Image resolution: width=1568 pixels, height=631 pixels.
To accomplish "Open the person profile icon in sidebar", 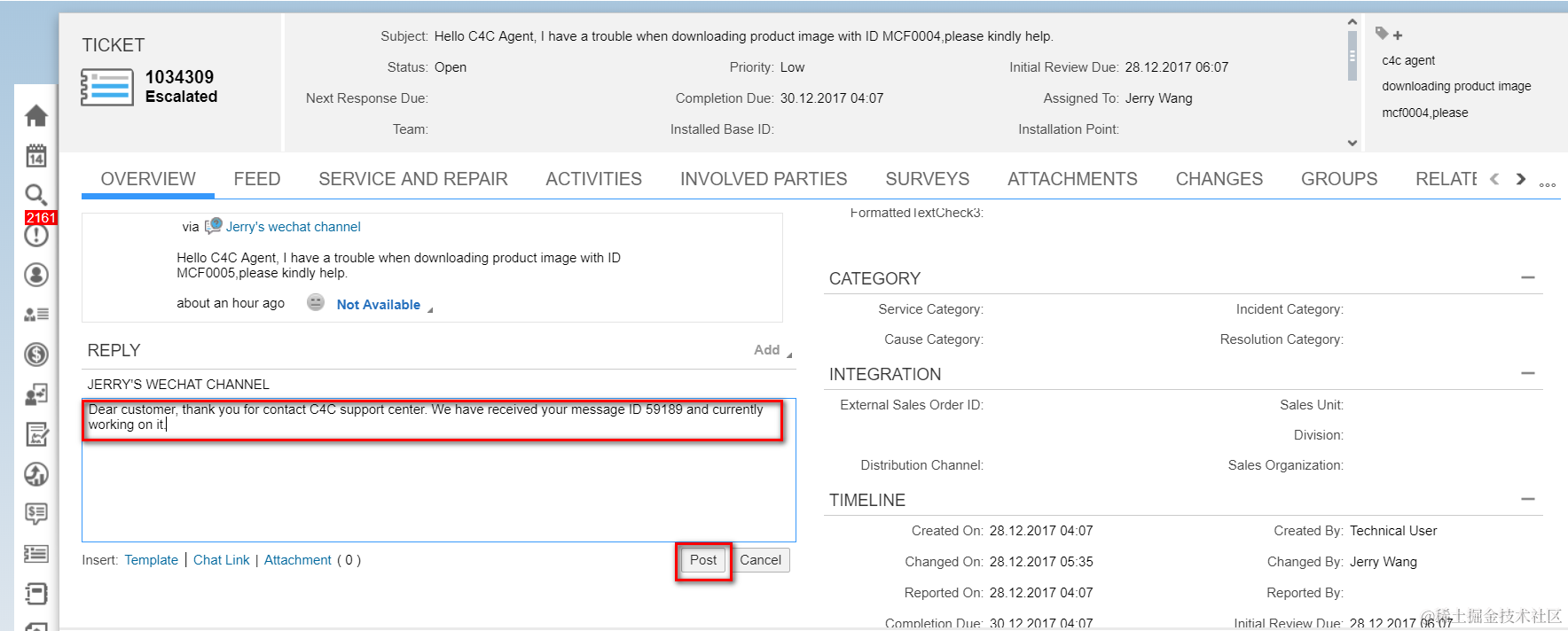I will [x=36, y=275].
